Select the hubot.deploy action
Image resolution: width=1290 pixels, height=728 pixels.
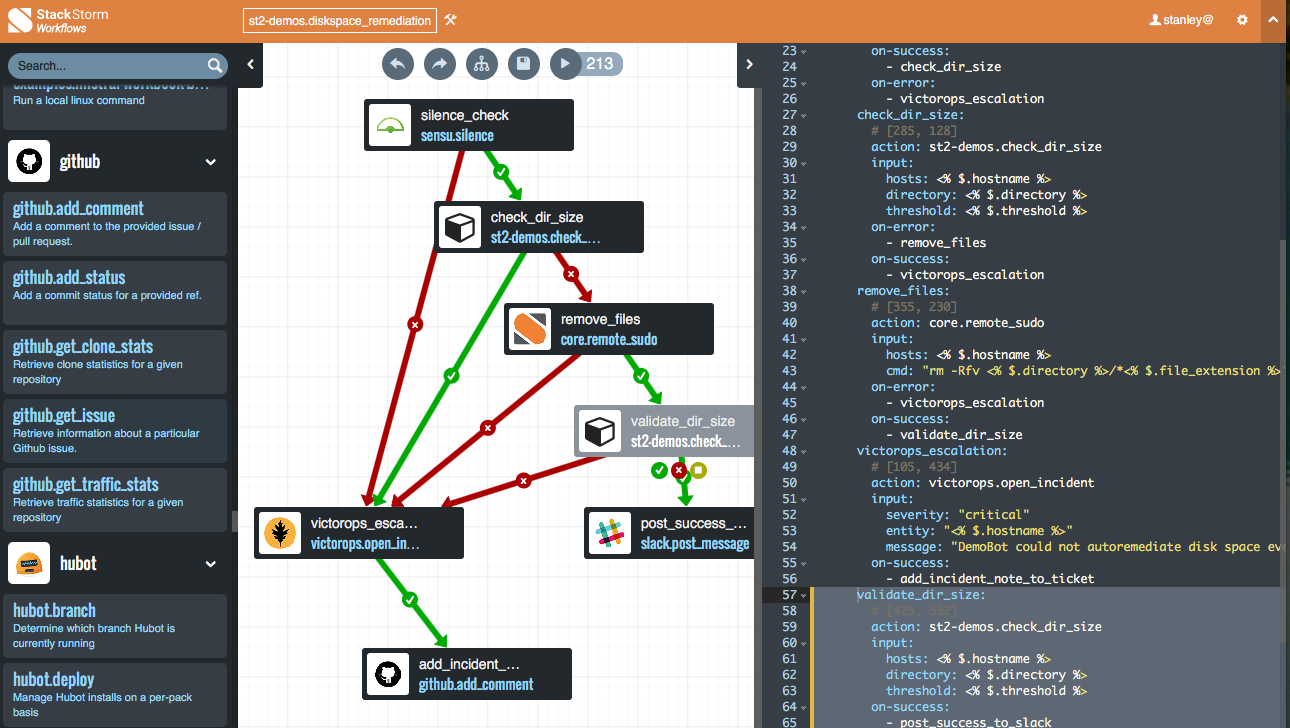(115, 693)
